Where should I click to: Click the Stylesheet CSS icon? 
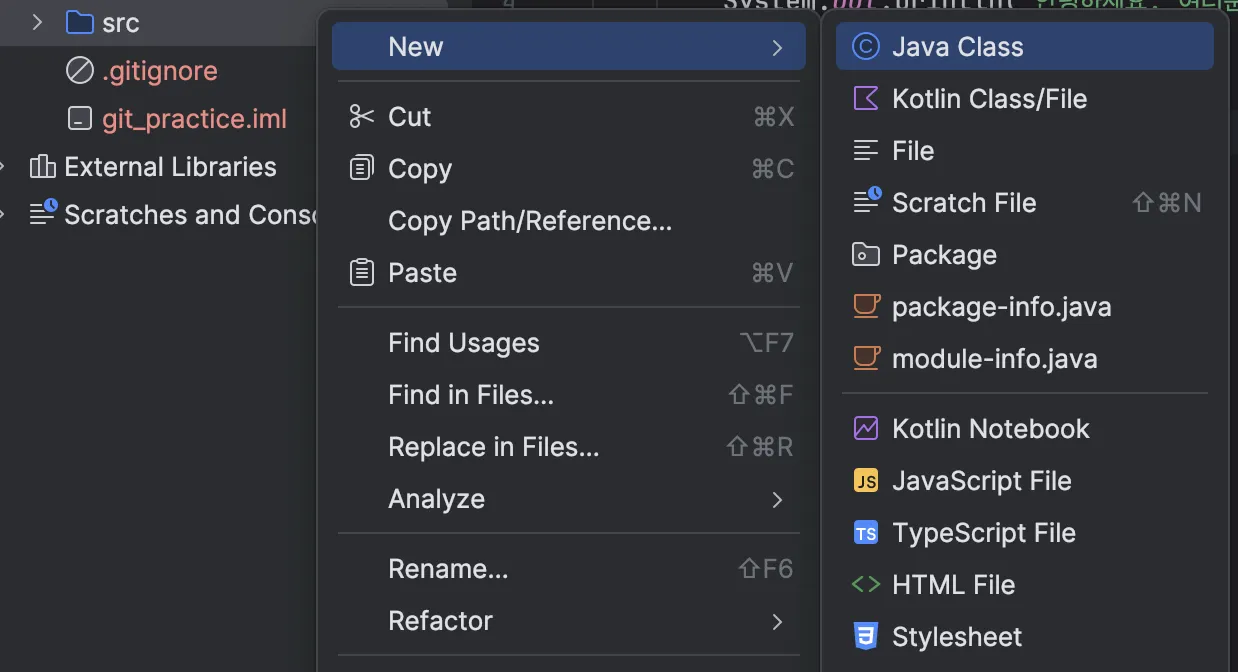(865, 637)
